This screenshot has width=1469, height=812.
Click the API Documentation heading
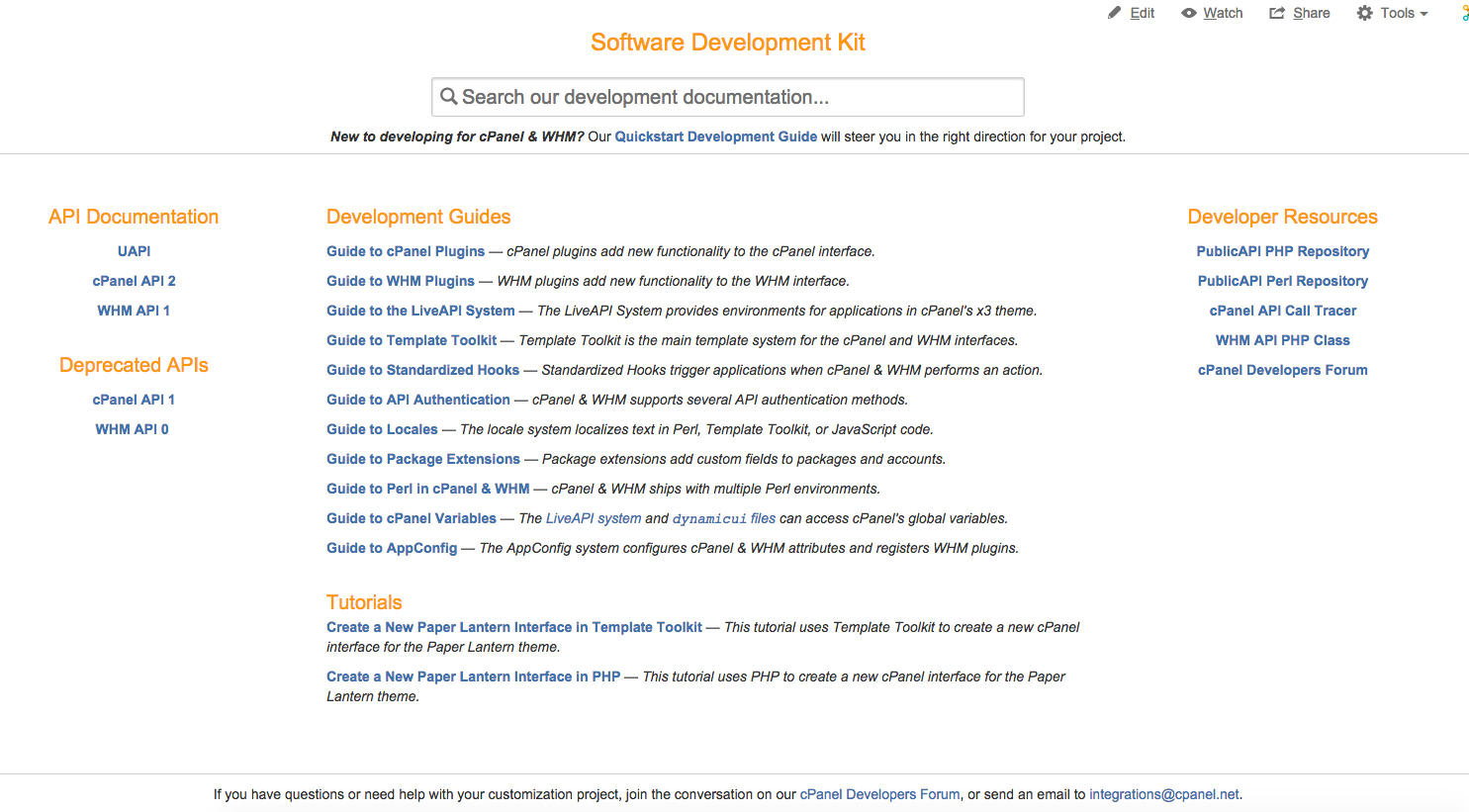[x=134, y=217]
